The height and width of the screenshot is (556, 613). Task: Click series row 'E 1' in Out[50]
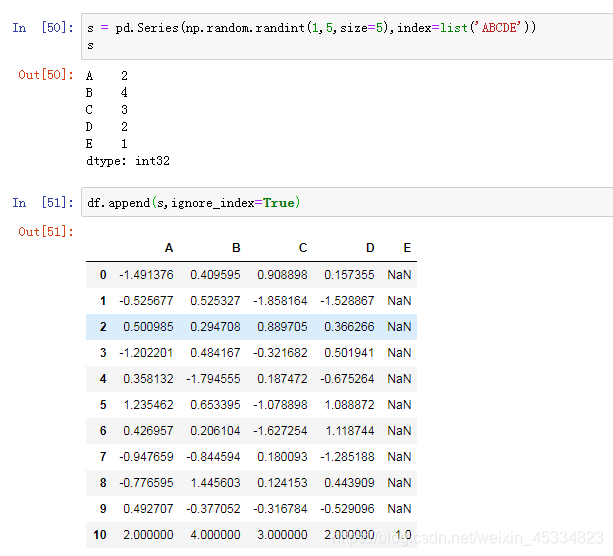coord(107,144)
